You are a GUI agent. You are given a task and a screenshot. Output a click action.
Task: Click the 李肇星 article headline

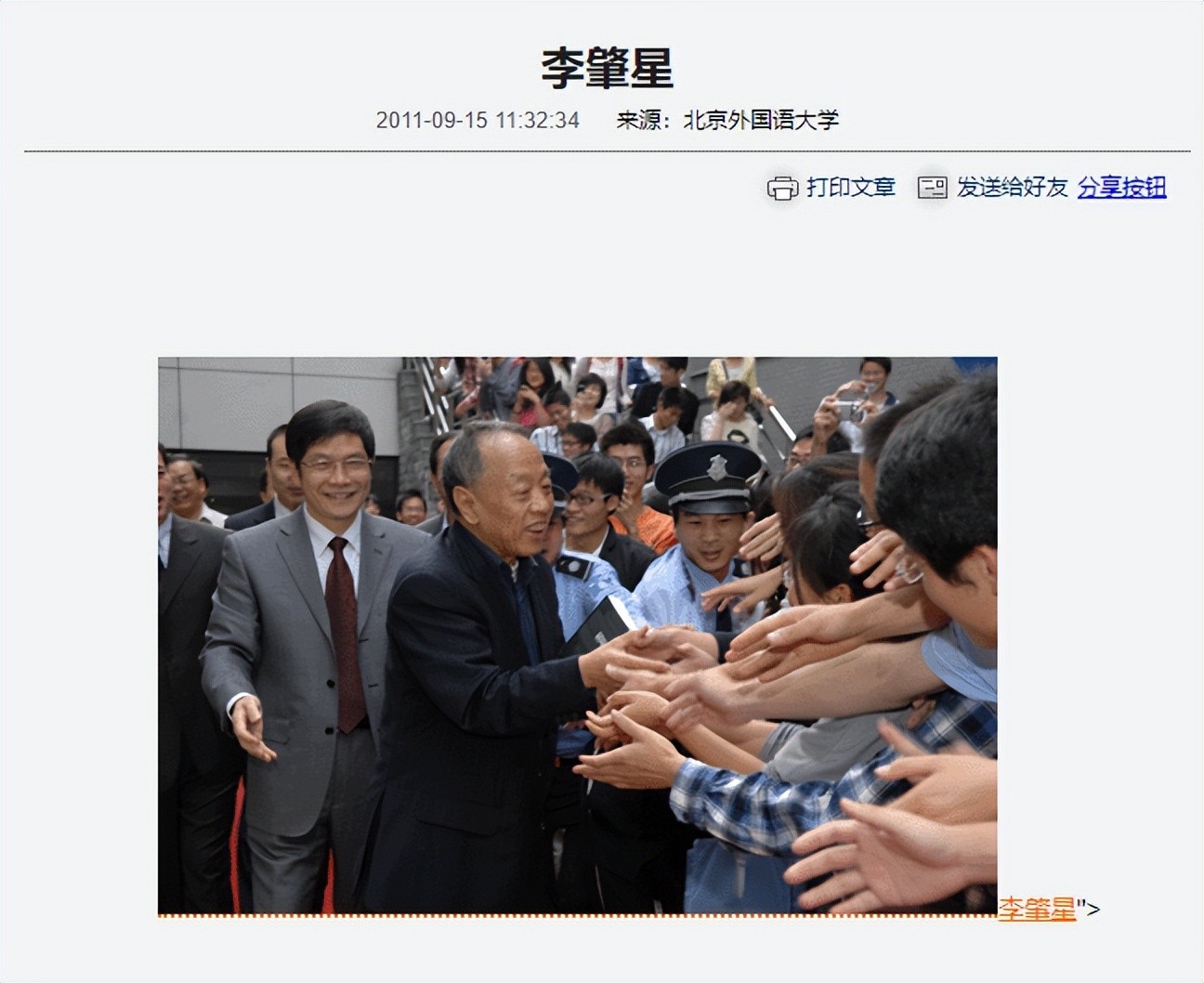(x=607, y=69)
